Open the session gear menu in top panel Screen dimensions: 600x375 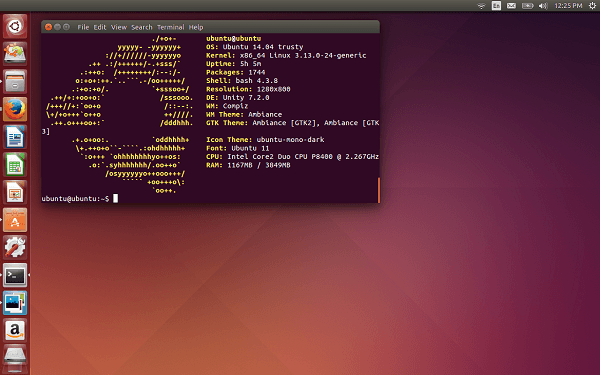pos(592,6)
